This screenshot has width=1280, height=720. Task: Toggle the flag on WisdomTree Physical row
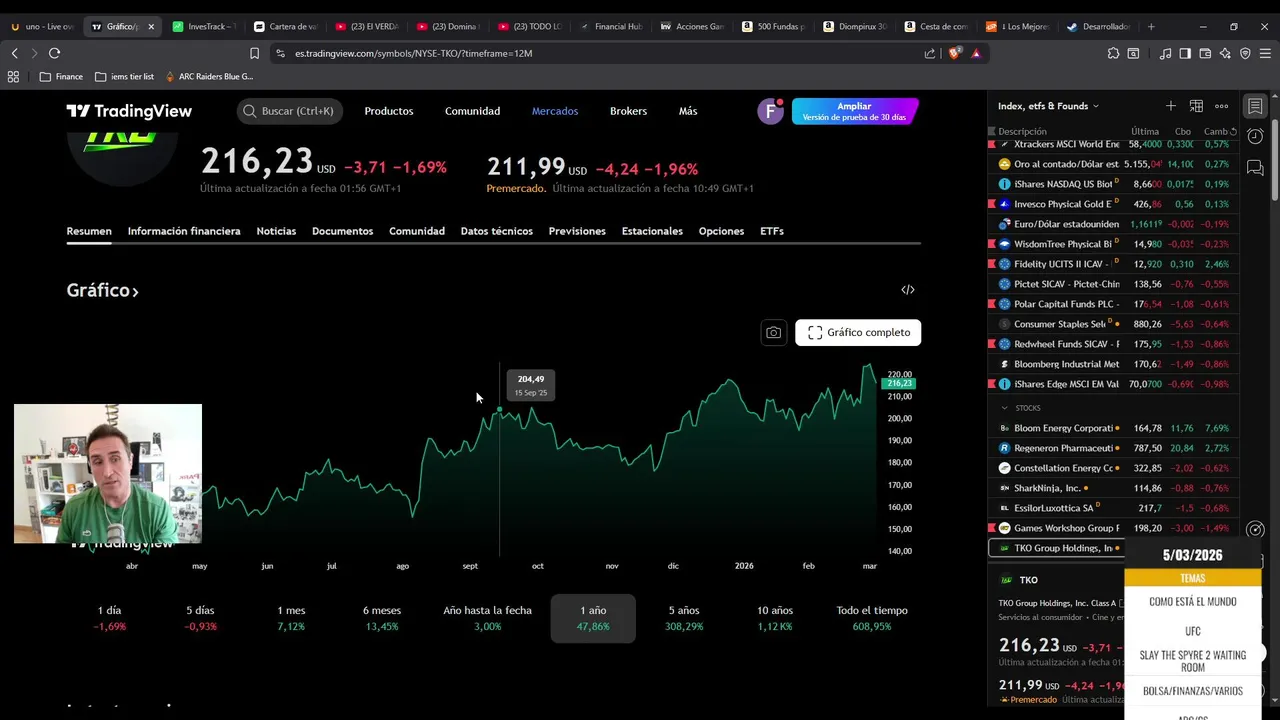992,244
